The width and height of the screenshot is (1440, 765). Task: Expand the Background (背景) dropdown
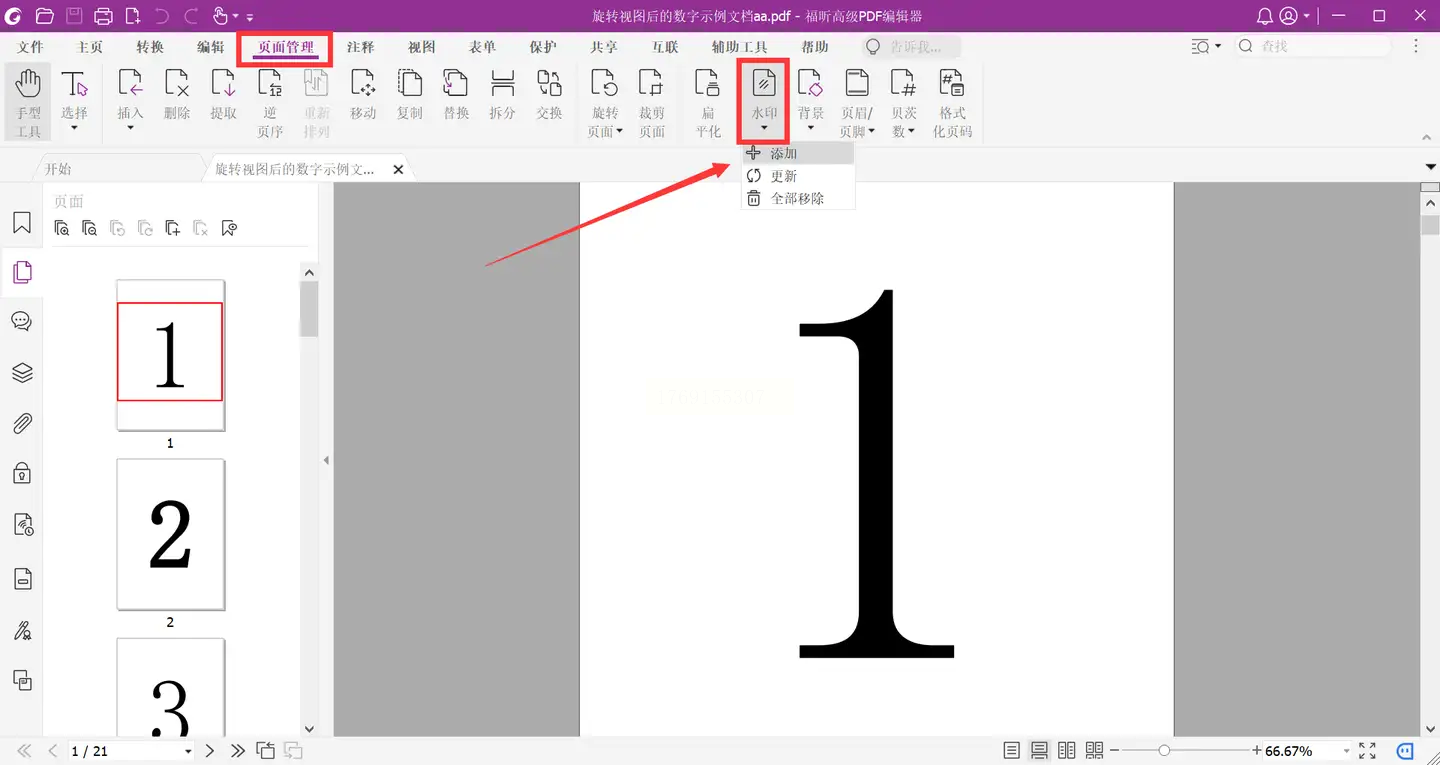(810, 128)
